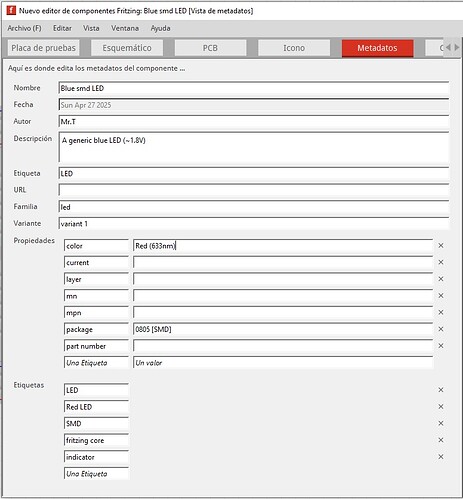463x499 pixels.
Task: Remove the color property row
Action: click(x=441, y=246)
